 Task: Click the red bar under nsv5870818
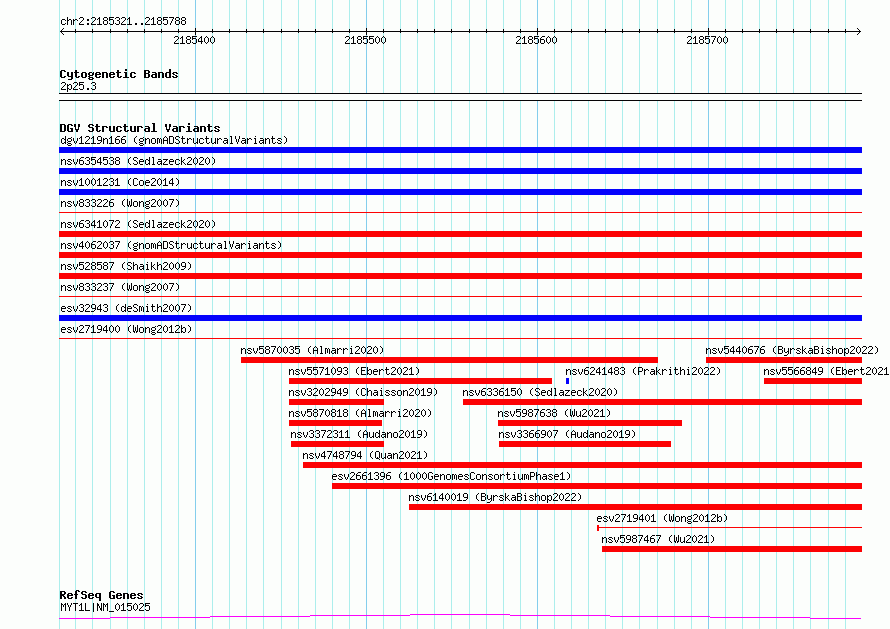click(x=335, y=423)
